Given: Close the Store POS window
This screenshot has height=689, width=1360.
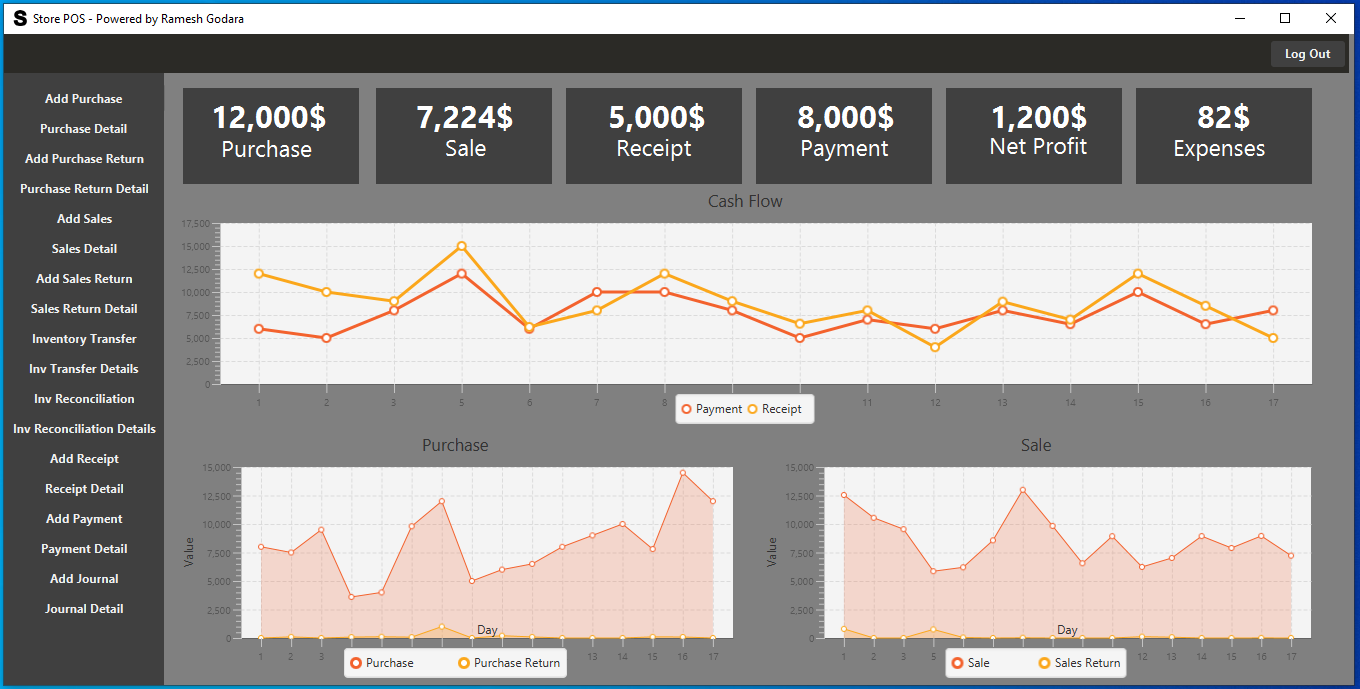Looking at the screenshot, I should pyautogui.click(x=1331, y=18).
